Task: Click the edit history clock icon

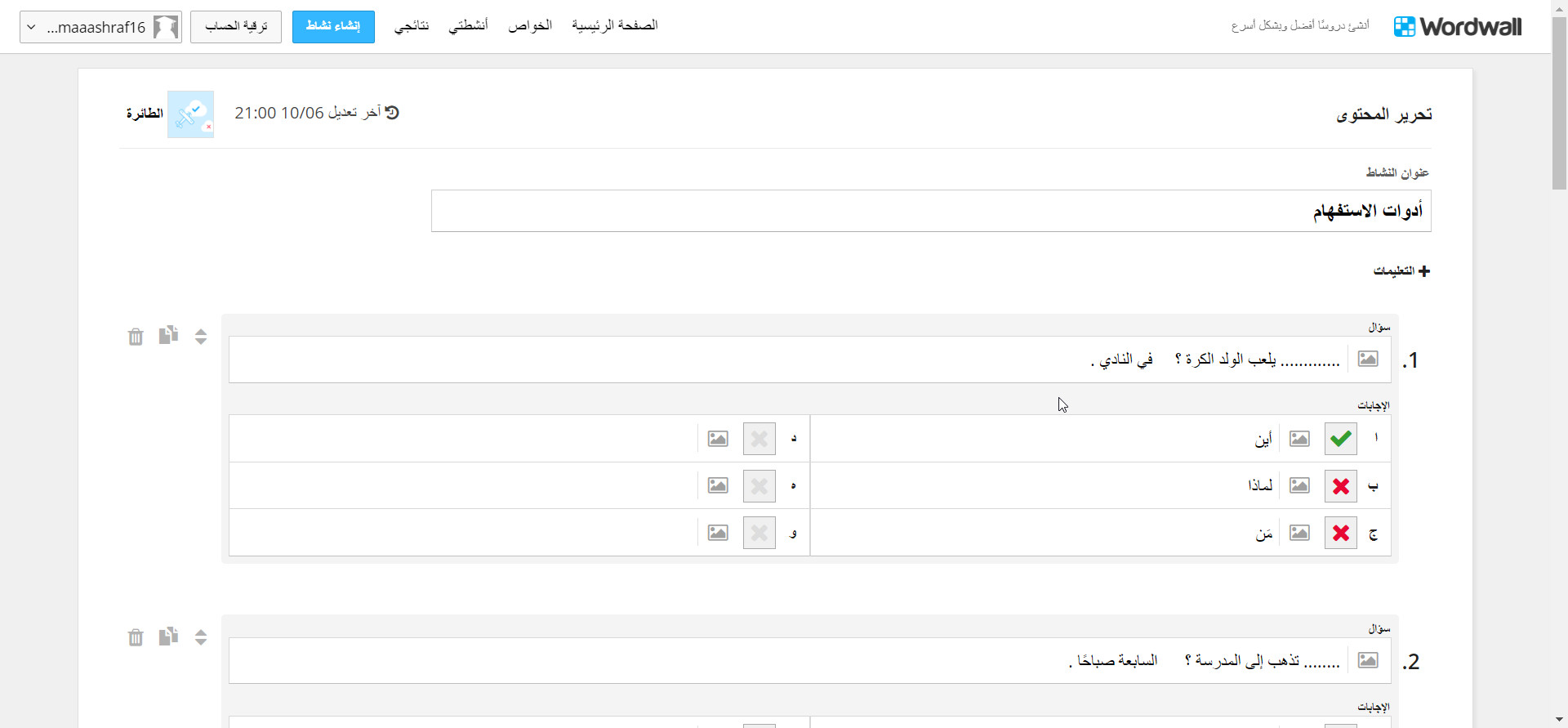Action: [392, 113]
